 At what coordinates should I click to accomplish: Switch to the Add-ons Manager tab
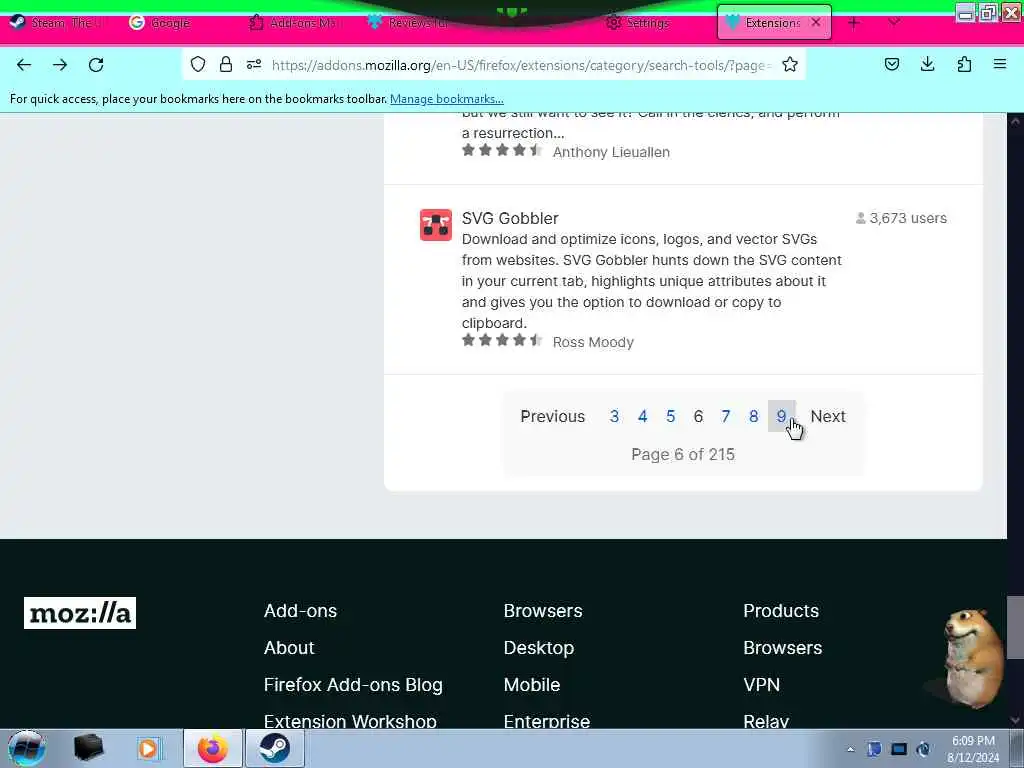tap(294, 22)
